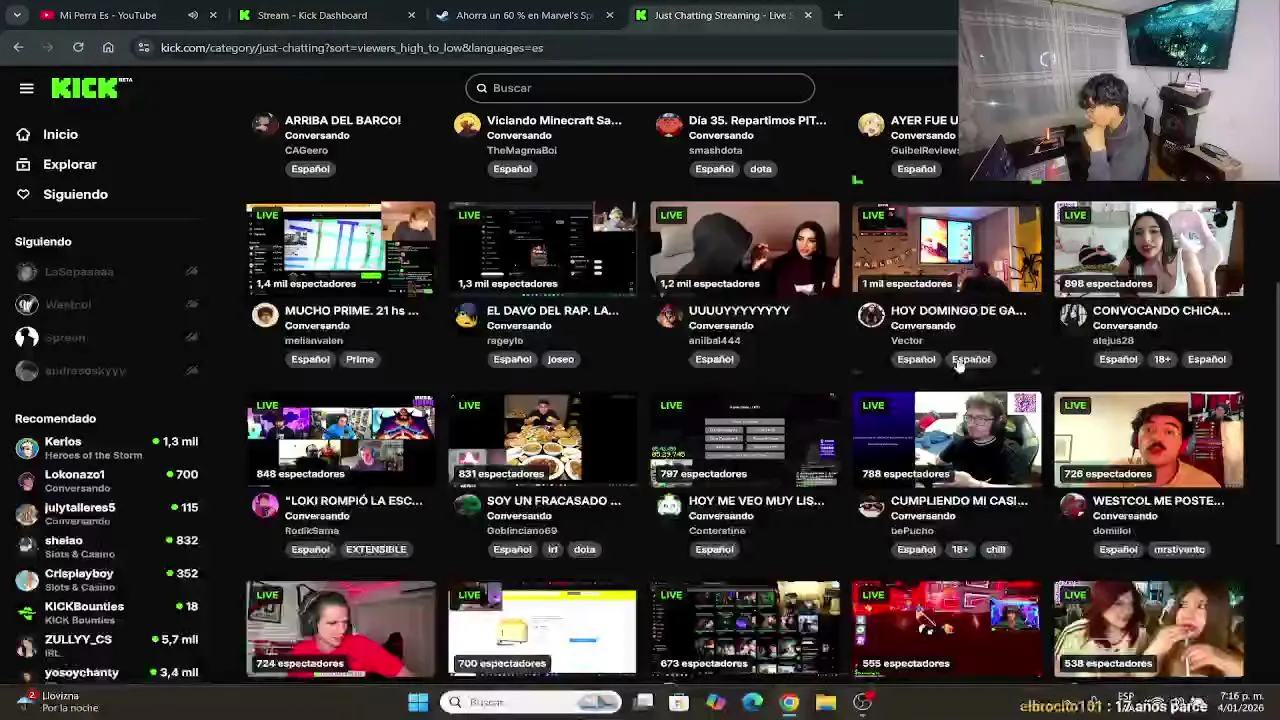This screenshot has width=1280, height=720.
Task: Click the chill tag under bePucho
Action: [996, 549]
